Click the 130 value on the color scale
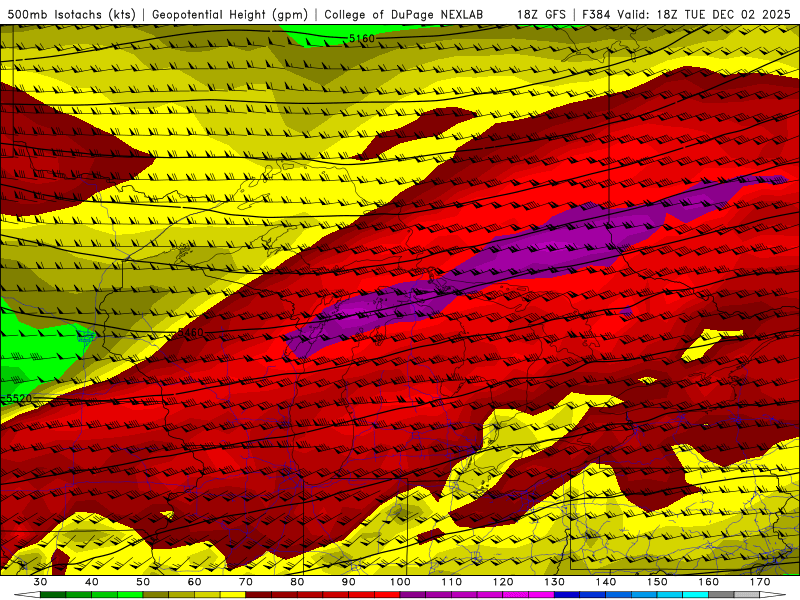The height and width of the screenshot is (600, 800). click(x=555, y=582)
